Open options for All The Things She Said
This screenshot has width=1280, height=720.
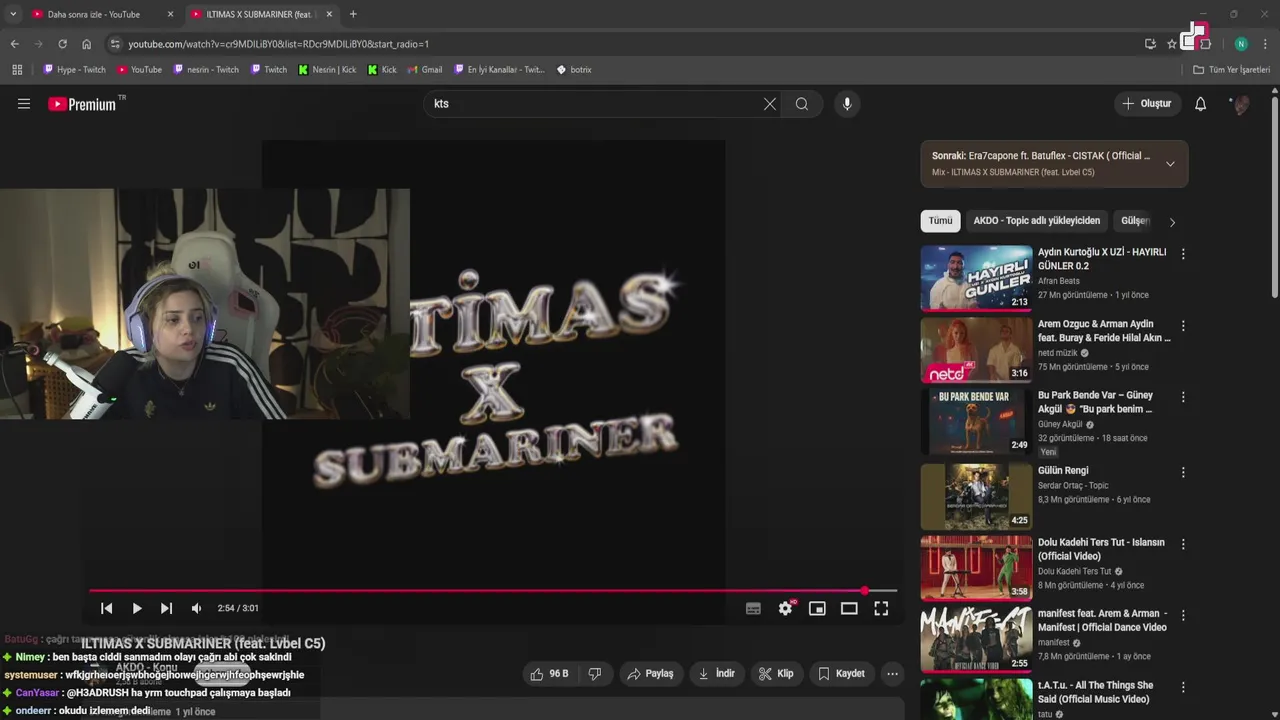coord(1183,687)
